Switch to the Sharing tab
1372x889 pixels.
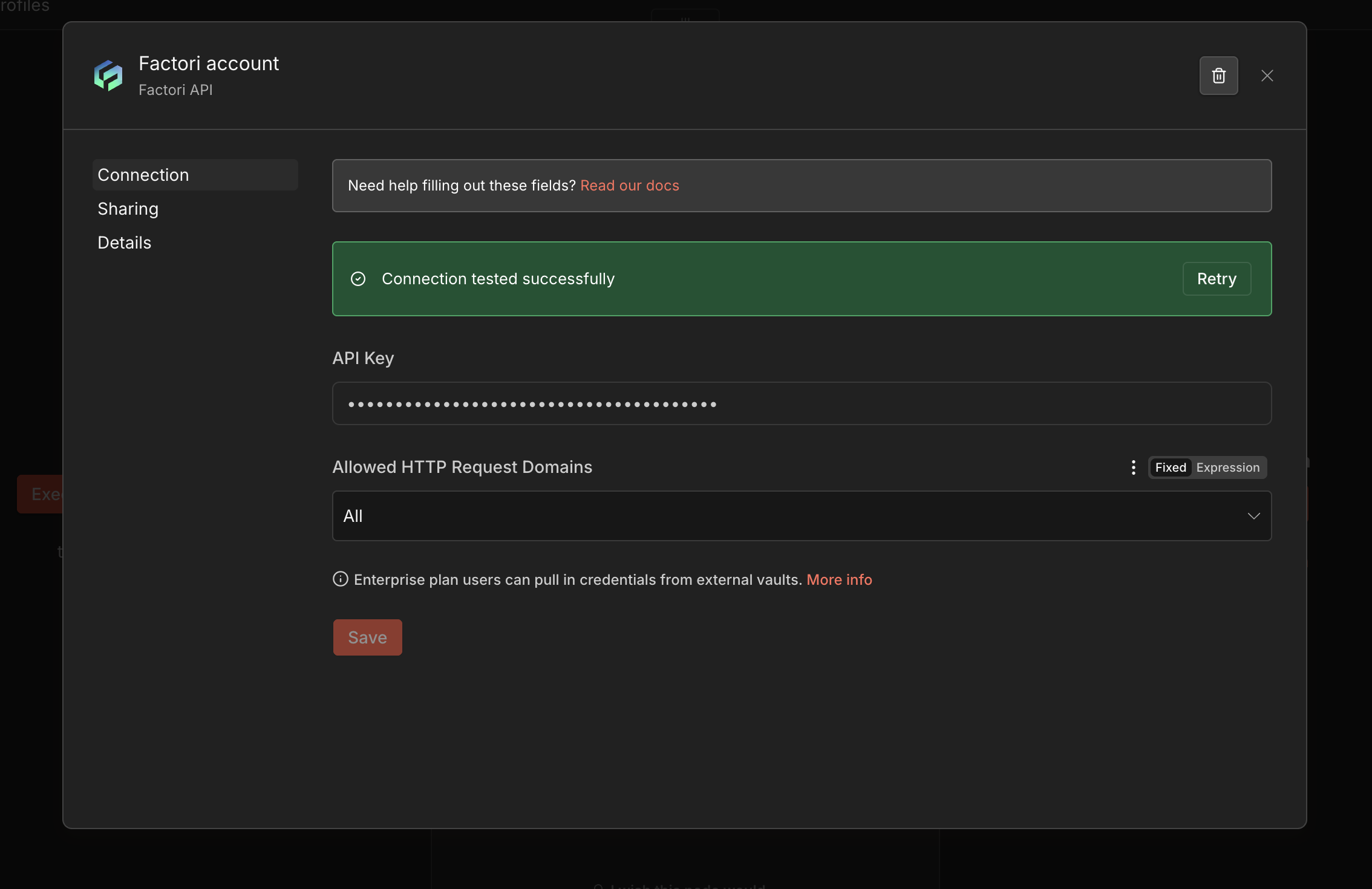tap(128, 209)
